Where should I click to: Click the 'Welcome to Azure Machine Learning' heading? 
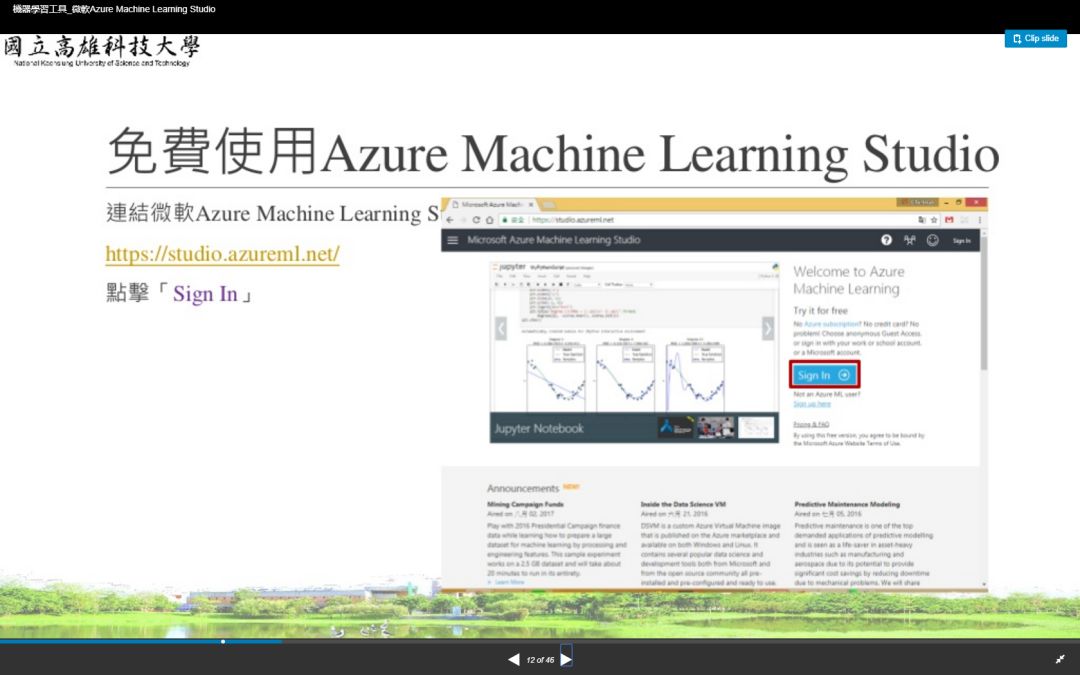pyautogui.click(x=849, y=280)
